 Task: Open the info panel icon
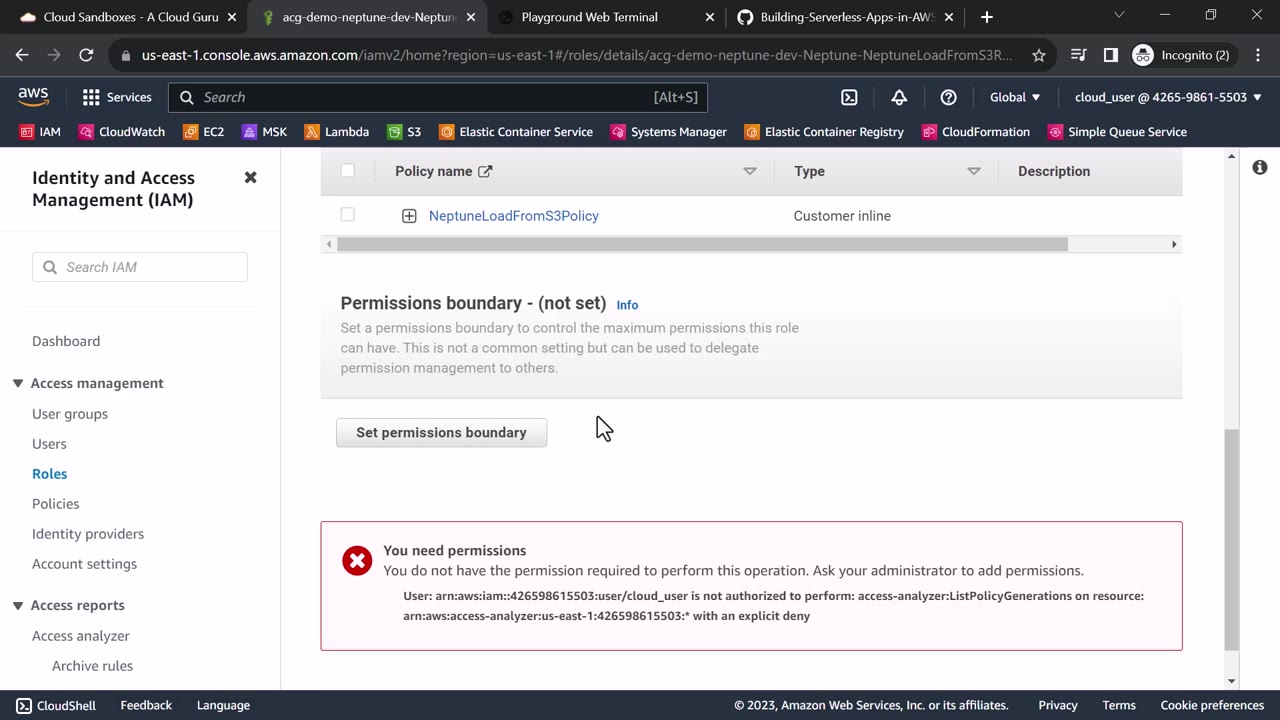(x=1260, y=167)
